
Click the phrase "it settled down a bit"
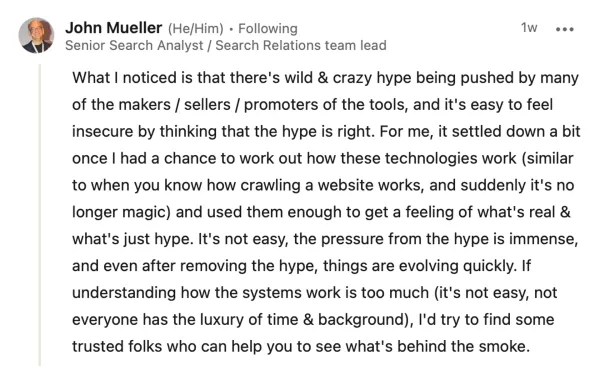pyautogui.click(x=509, y=132)
